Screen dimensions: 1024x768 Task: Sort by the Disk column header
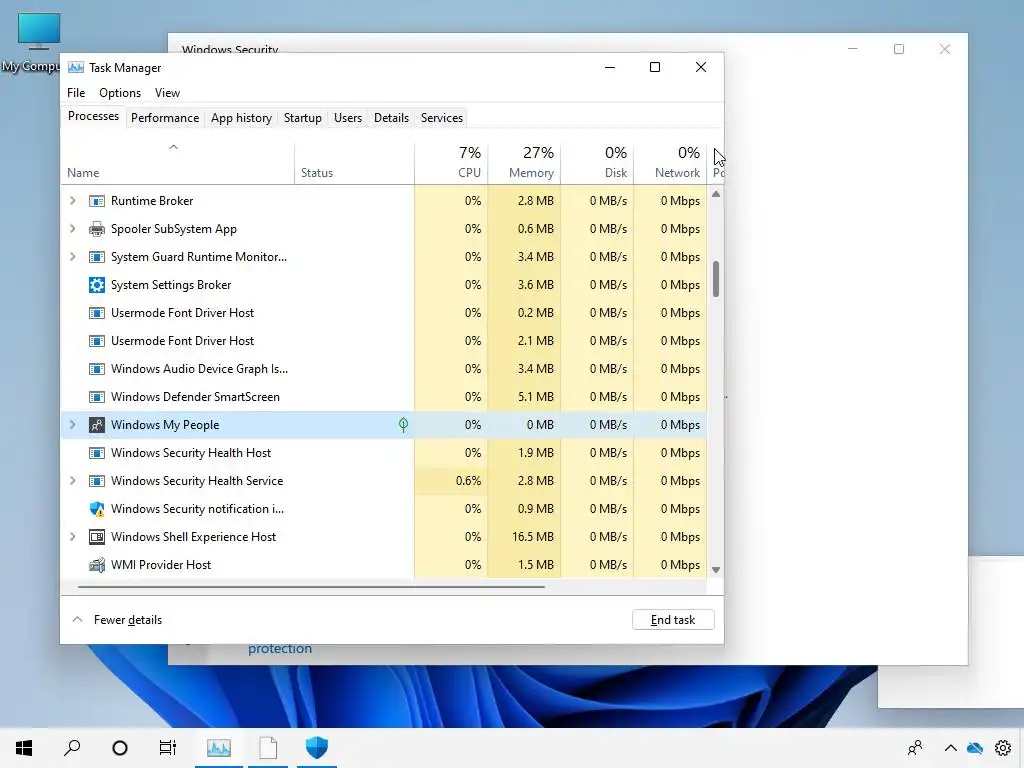(598, 163)
